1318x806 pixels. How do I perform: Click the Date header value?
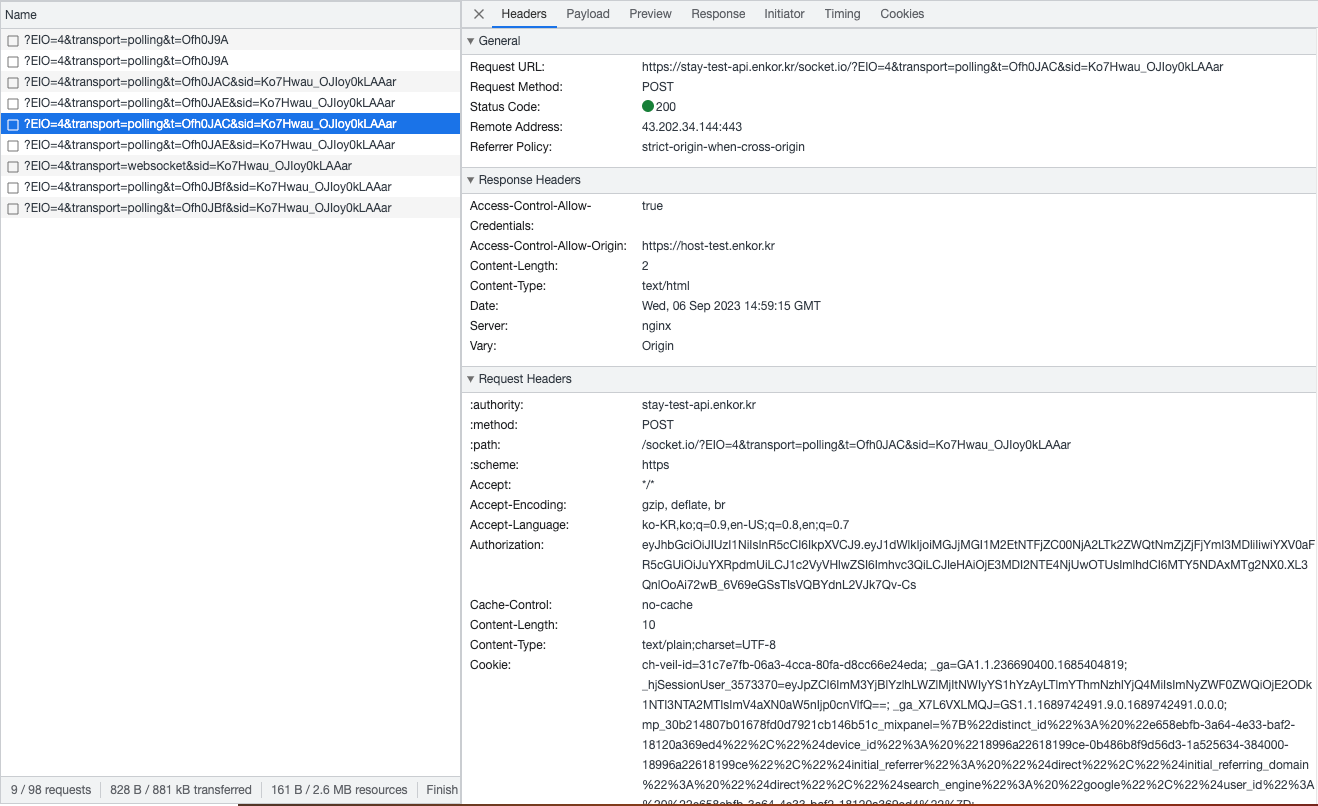point(731,306)
